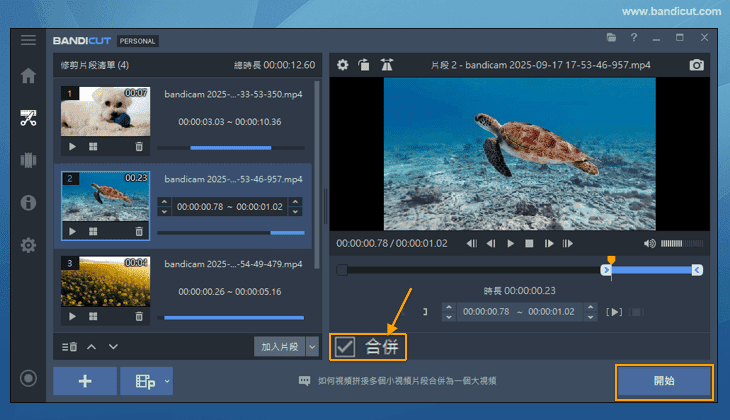This screenshot has width=730, height=420.
Task: Click the 開始 start button
Action: (664, 381)
